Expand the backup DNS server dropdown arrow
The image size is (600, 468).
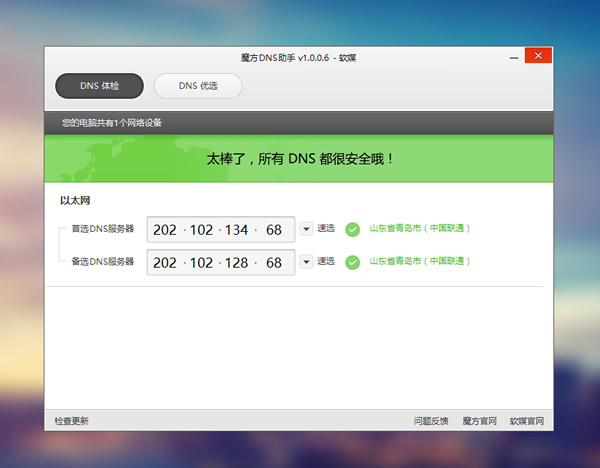306,262
